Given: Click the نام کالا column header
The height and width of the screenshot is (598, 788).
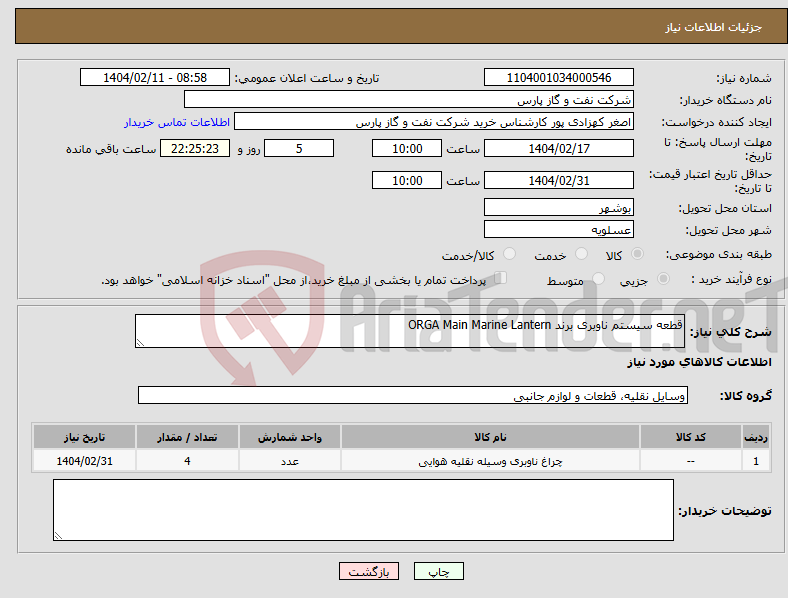Looking at the screenshot, I should [490, 437].
